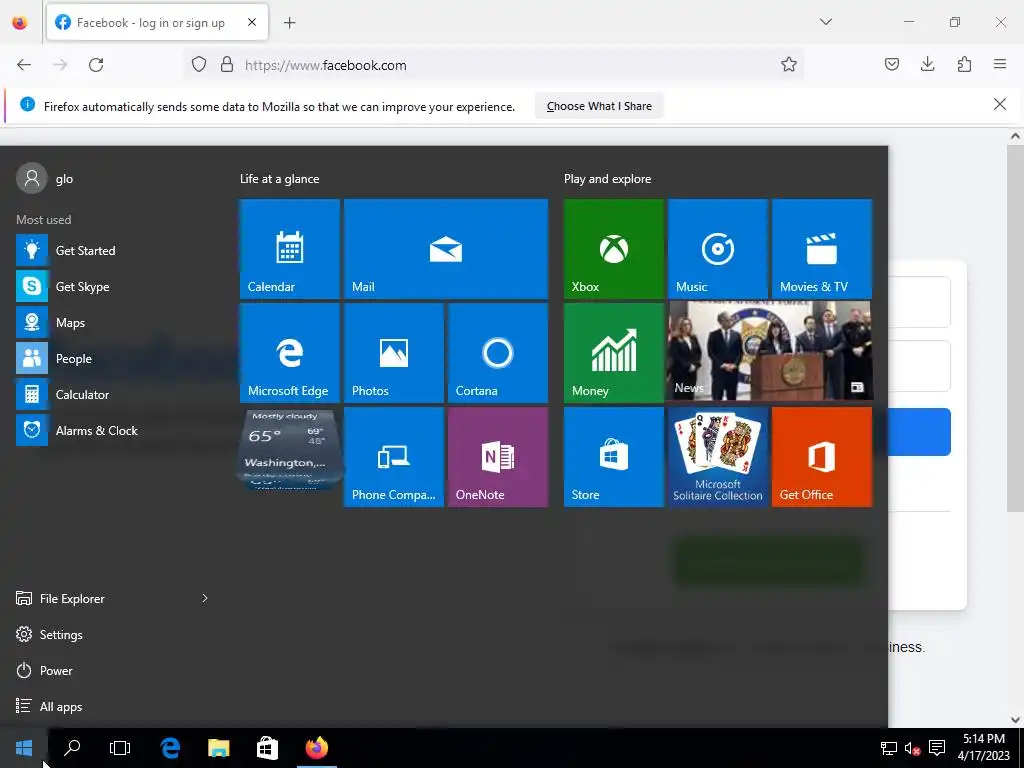Screen dimensions: 1024x768
Task: Open Store from the taskbar
Action: pyautogui.click(x=267, y=748)
